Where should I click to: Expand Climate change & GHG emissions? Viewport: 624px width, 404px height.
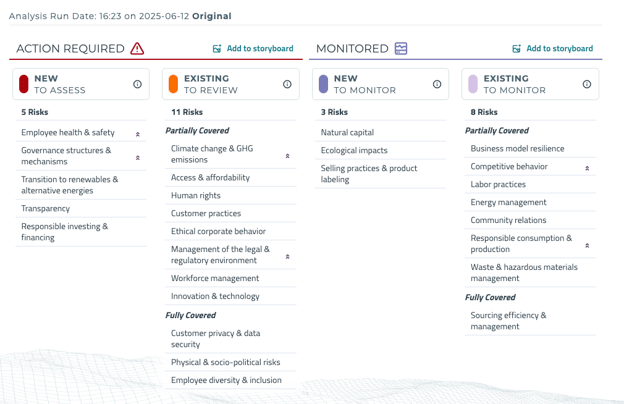288,156
